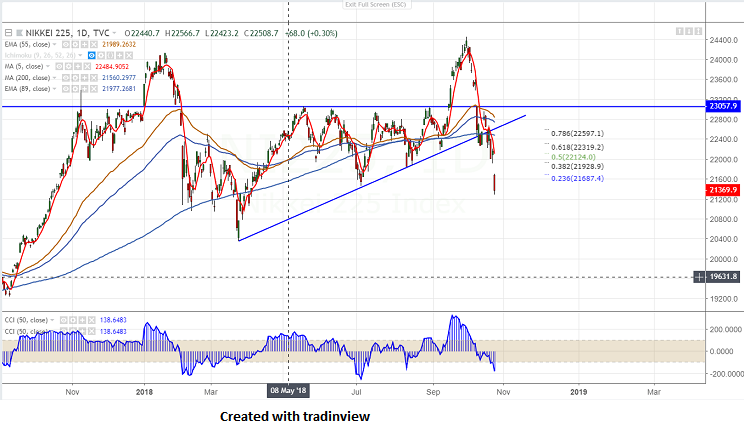744x427 pixels.
Task: Open the MA (5, close) dropdown arrow
Action: [x=48, y=66]
